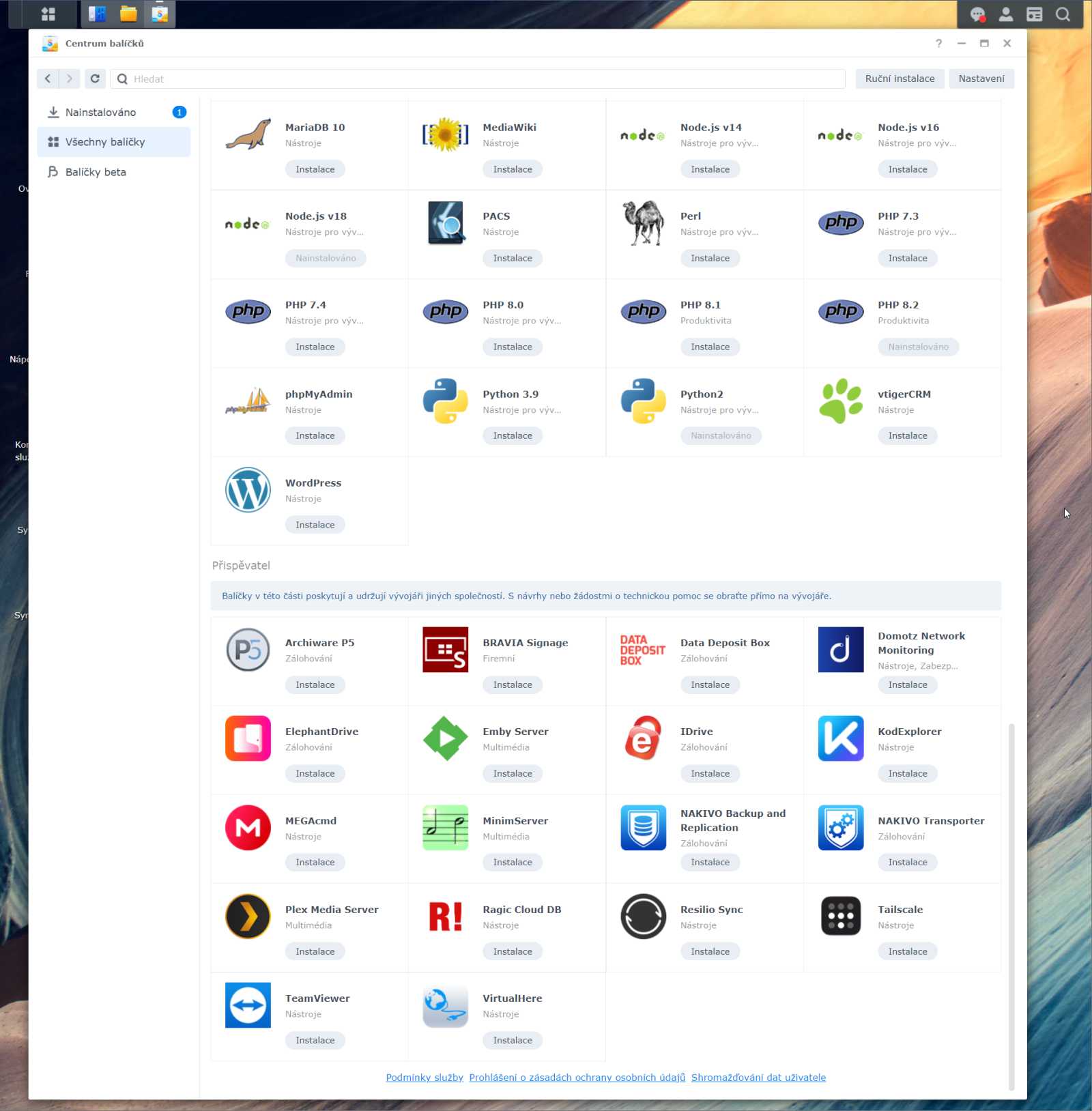
Task: Click the PHP 8.2 package title
Action: point(898,305)
